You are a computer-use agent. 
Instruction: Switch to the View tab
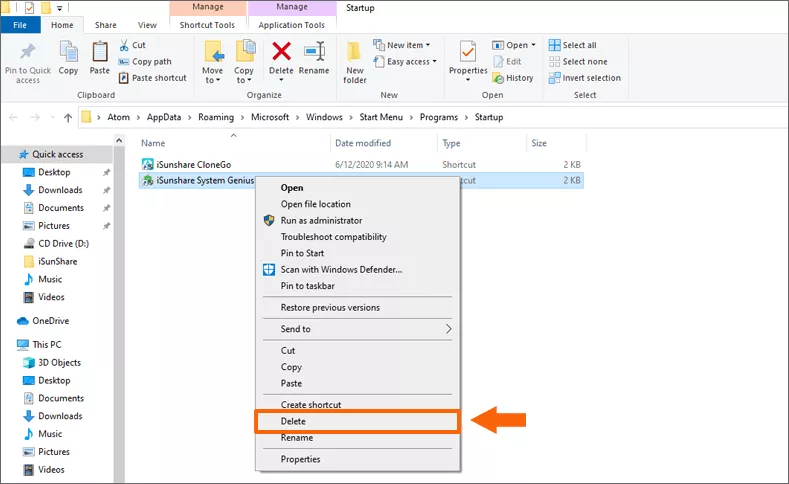point(147,25)
